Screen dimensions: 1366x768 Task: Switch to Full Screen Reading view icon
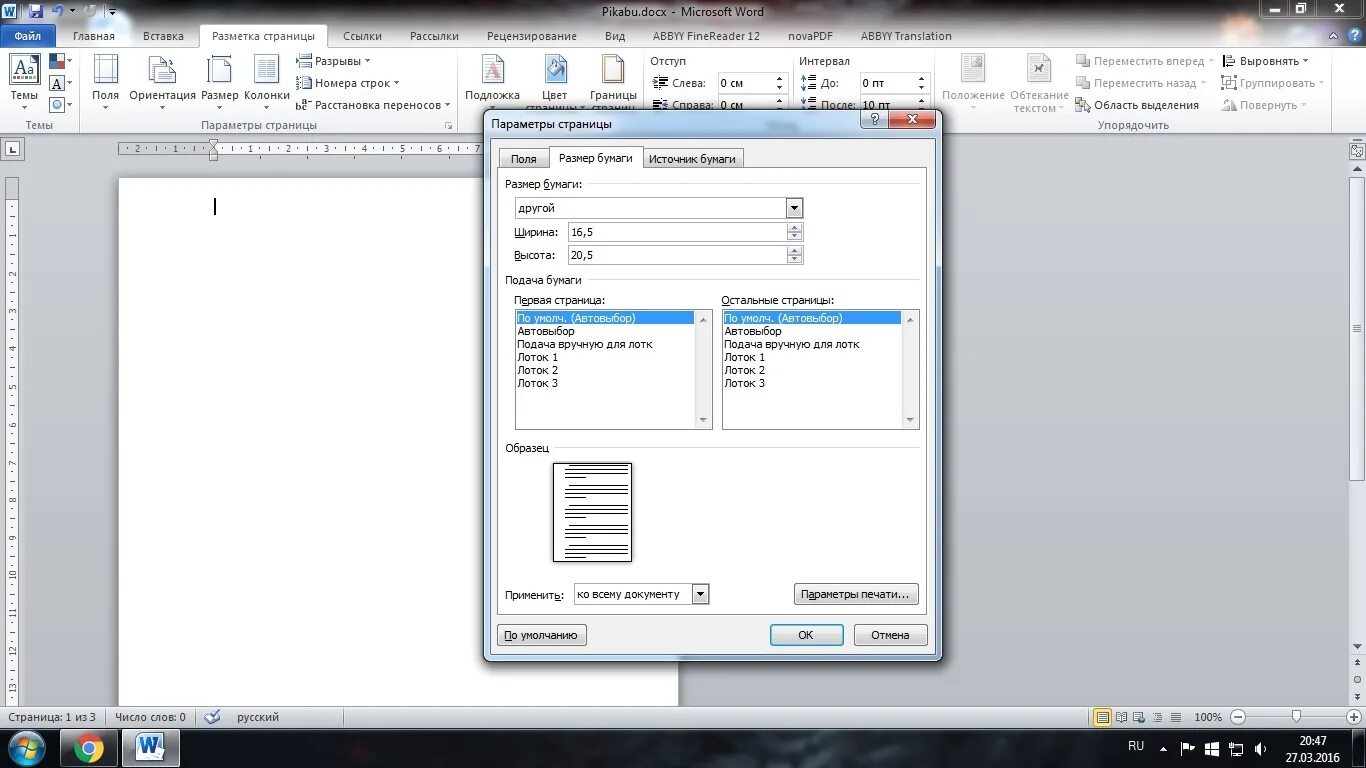(x=1120, y=717)
